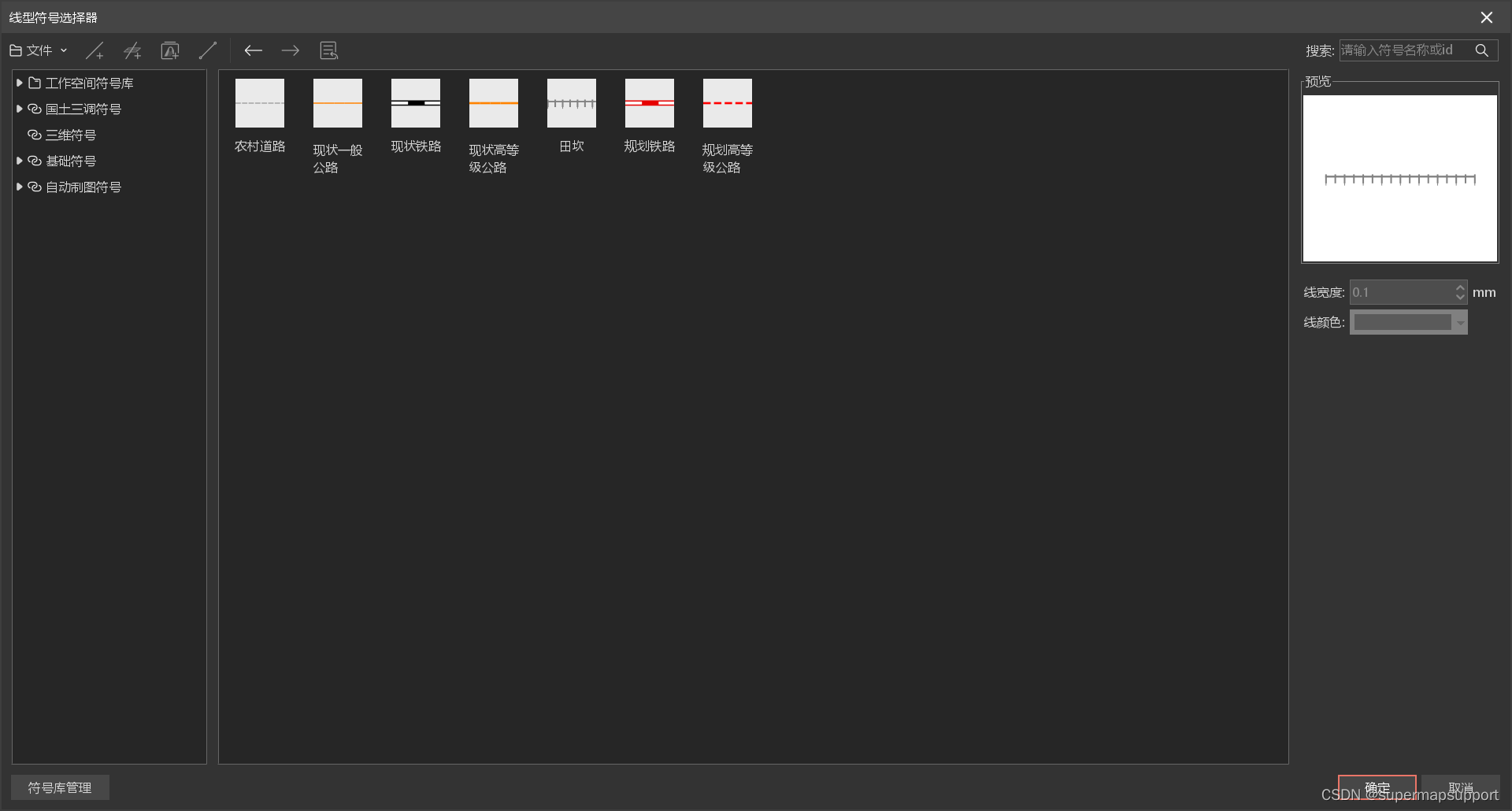Click the new 3D line symbol icon
The height and width of the screenshot is (811, 1512).
pyautogui.click(x=132, y=51)
